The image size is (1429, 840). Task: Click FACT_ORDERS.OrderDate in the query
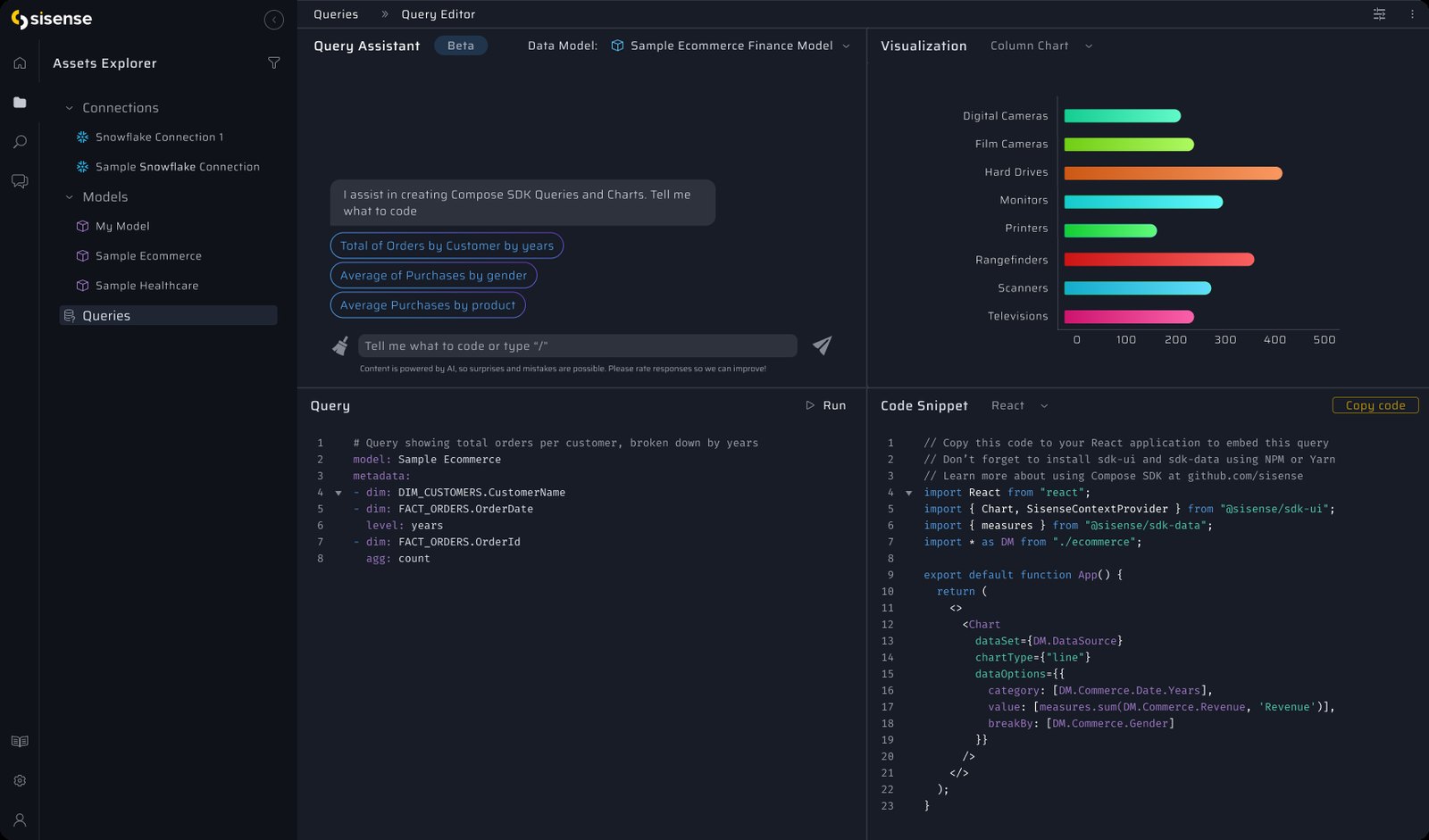tap(465, 509)
